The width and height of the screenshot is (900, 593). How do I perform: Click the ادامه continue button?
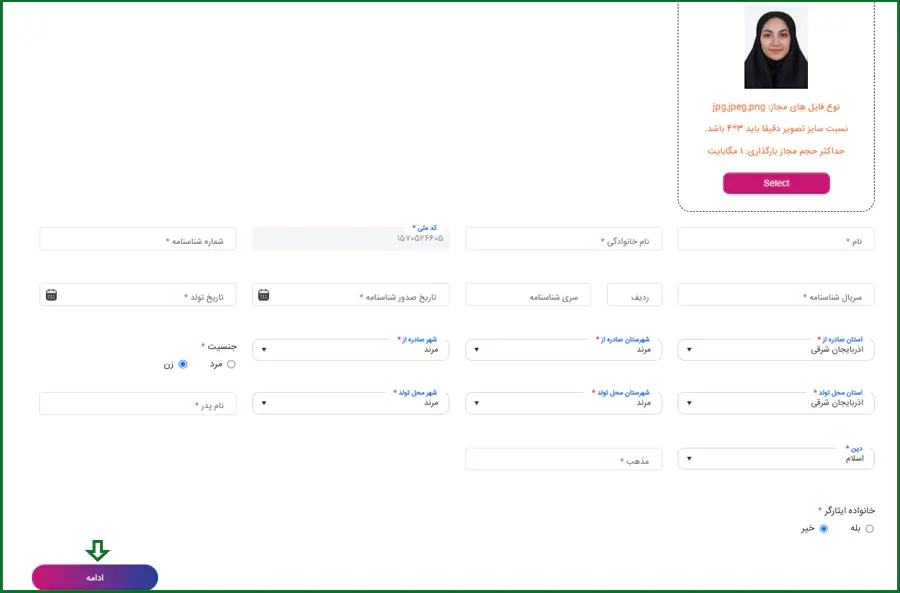(95, 578)
